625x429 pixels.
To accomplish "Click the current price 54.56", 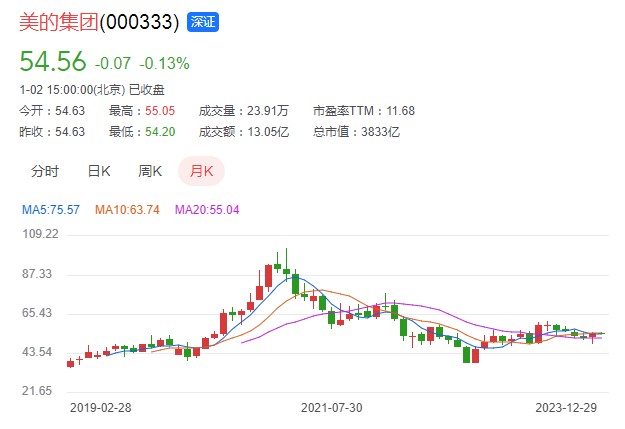I will pos(53,61).
